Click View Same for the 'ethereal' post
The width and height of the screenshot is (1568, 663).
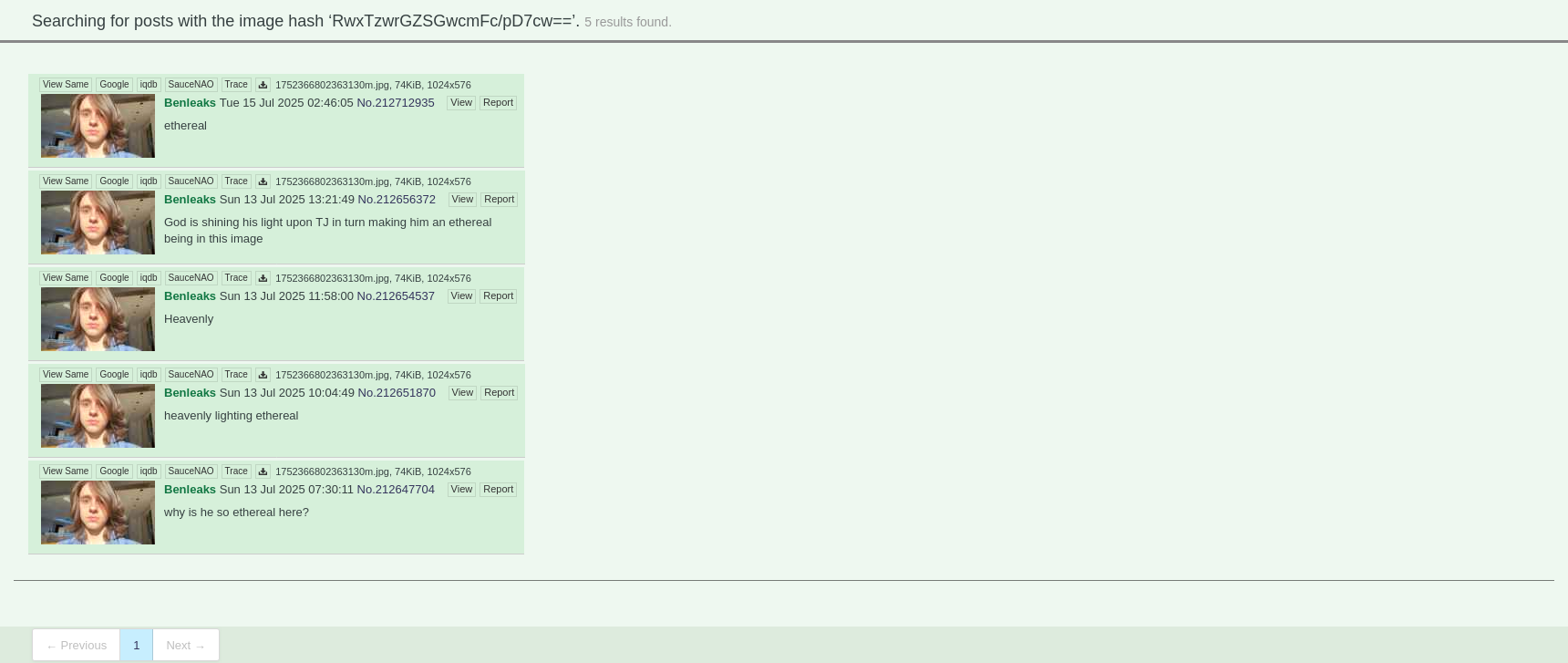(66, 85)
